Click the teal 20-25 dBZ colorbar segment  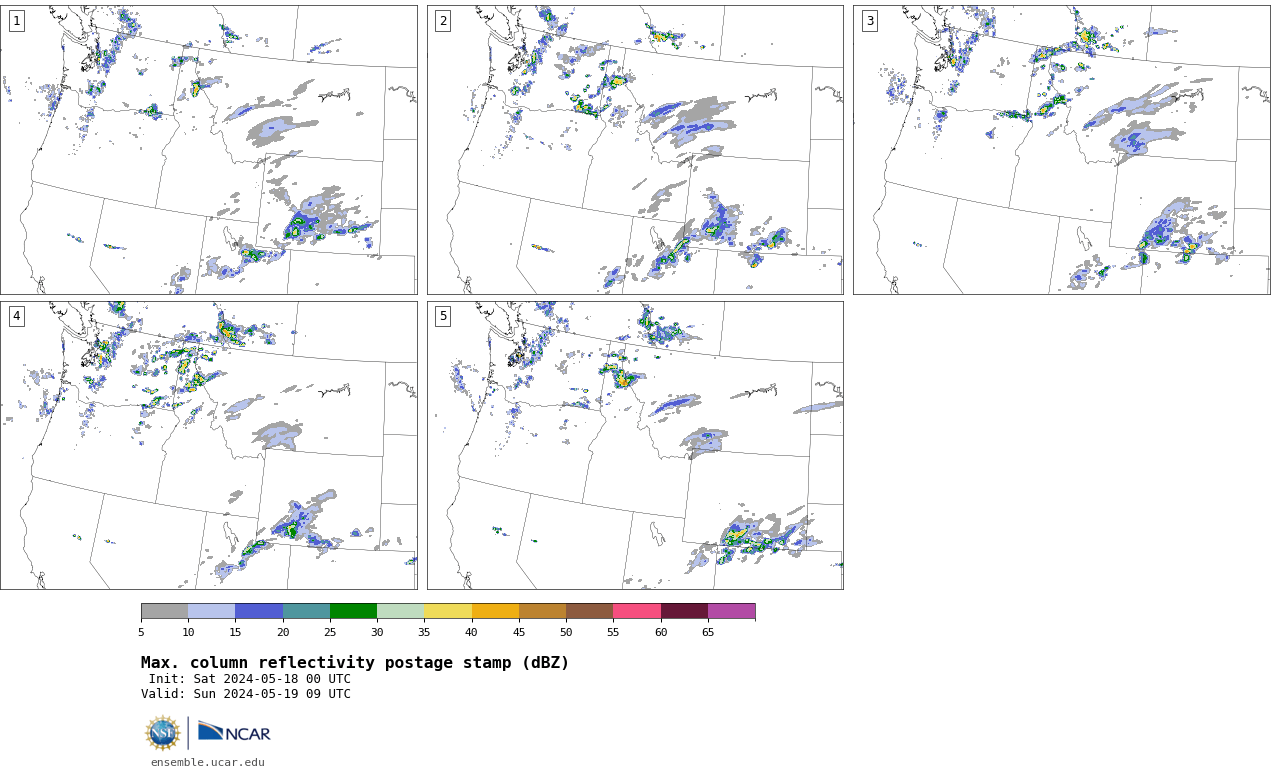[306, 611]
